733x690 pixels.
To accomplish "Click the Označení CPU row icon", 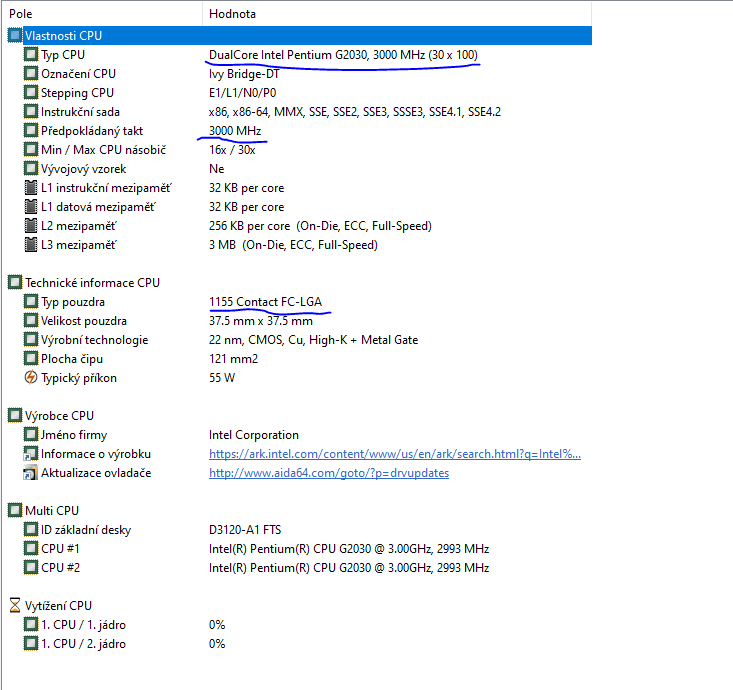I will [31, 73].
